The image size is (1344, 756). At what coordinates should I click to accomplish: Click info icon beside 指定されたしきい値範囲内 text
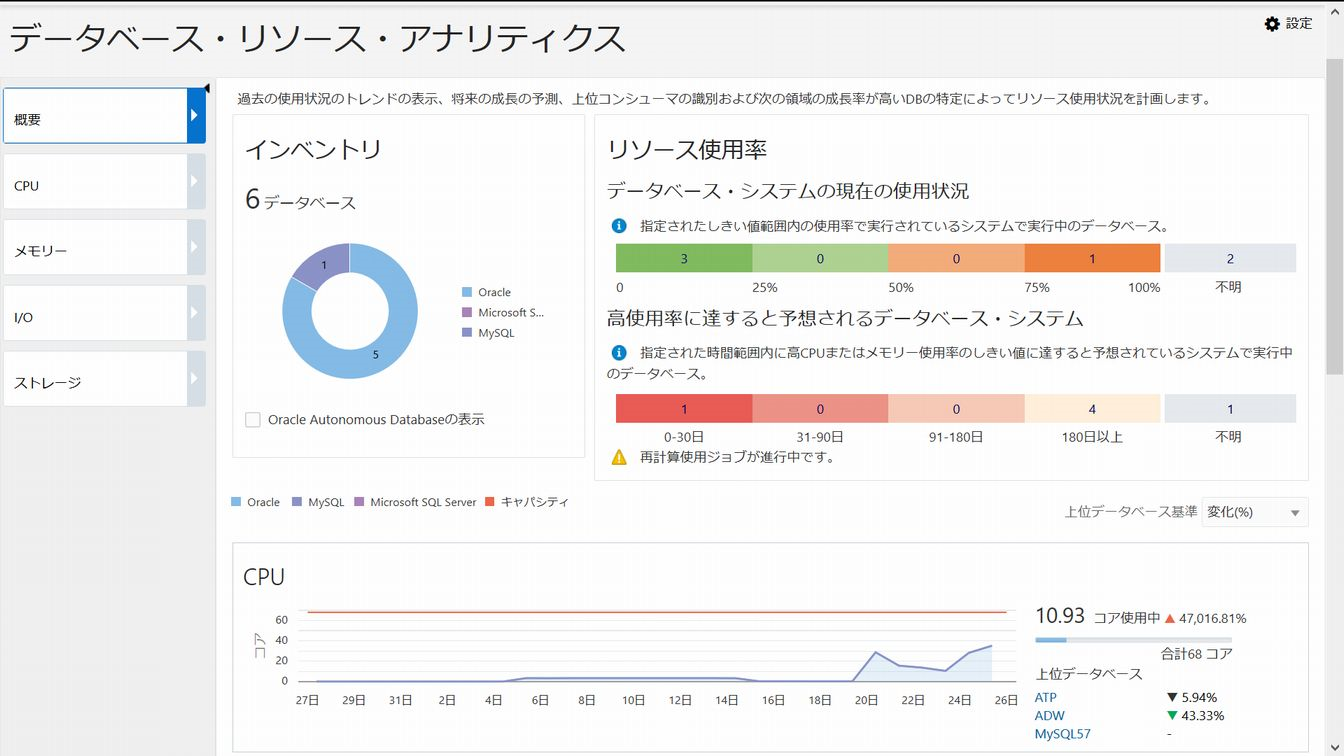[x=619, y=227]
